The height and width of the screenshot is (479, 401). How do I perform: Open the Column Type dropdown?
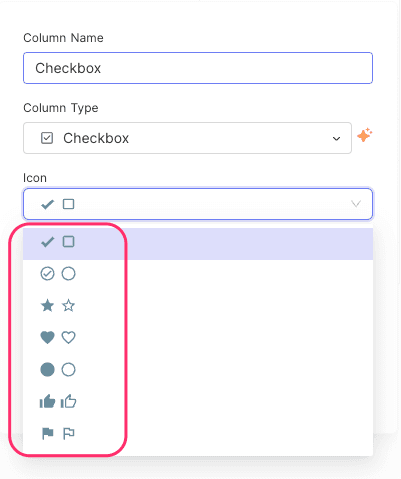(x=187, y=138)
